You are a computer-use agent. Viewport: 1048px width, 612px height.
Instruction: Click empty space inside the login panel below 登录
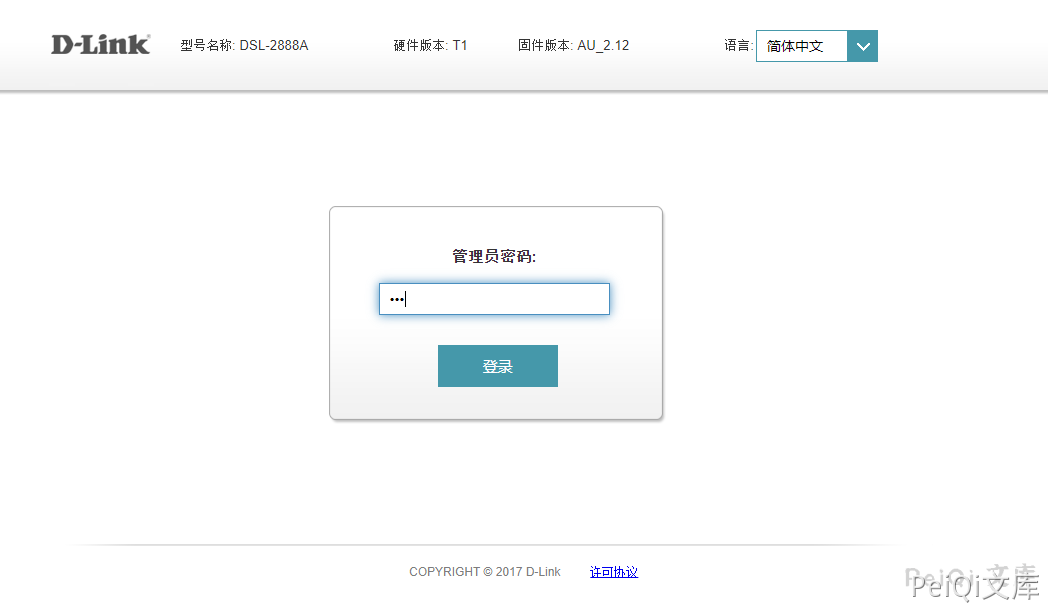[x=496, y=403]
